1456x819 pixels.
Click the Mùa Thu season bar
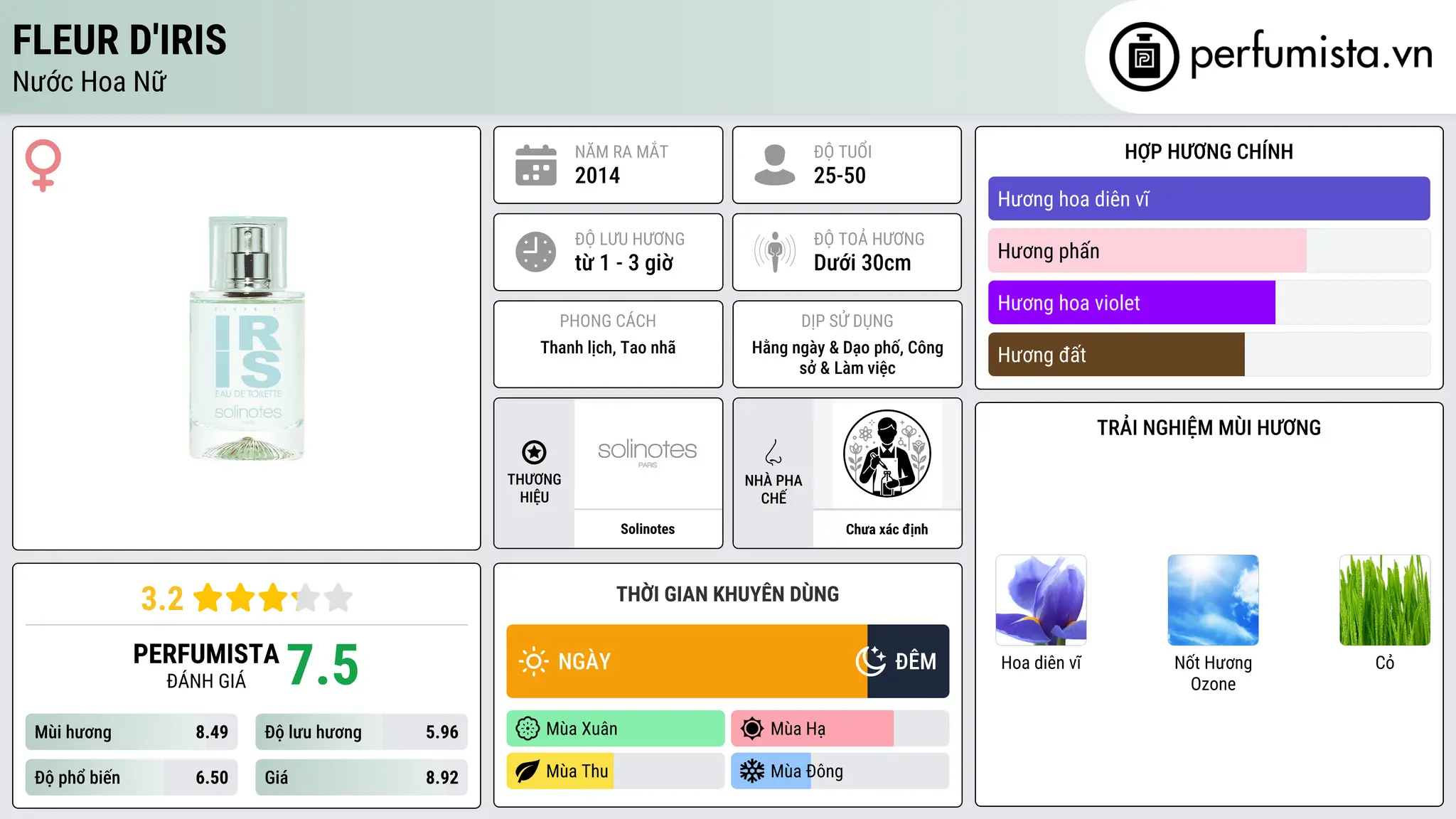click(x=616, y=771)
